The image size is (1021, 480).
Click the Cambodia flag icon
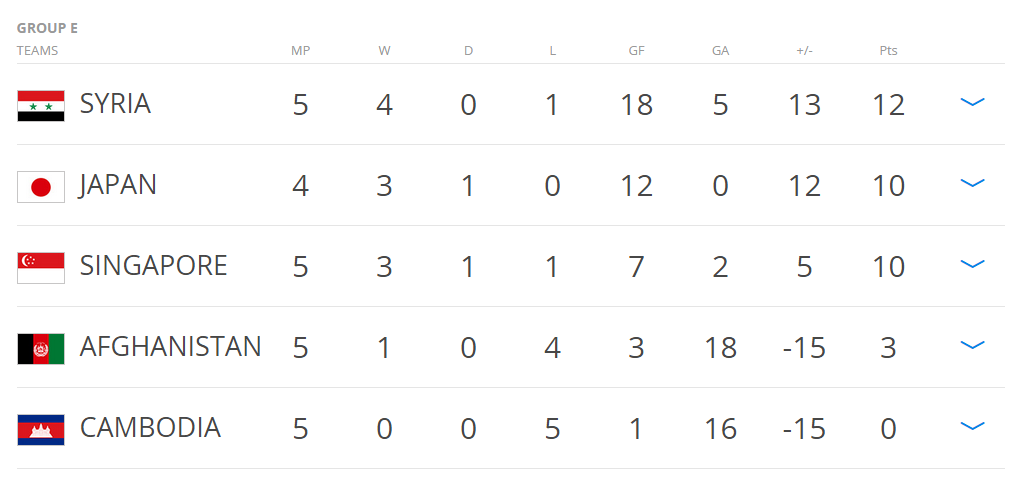click(41, 429)
